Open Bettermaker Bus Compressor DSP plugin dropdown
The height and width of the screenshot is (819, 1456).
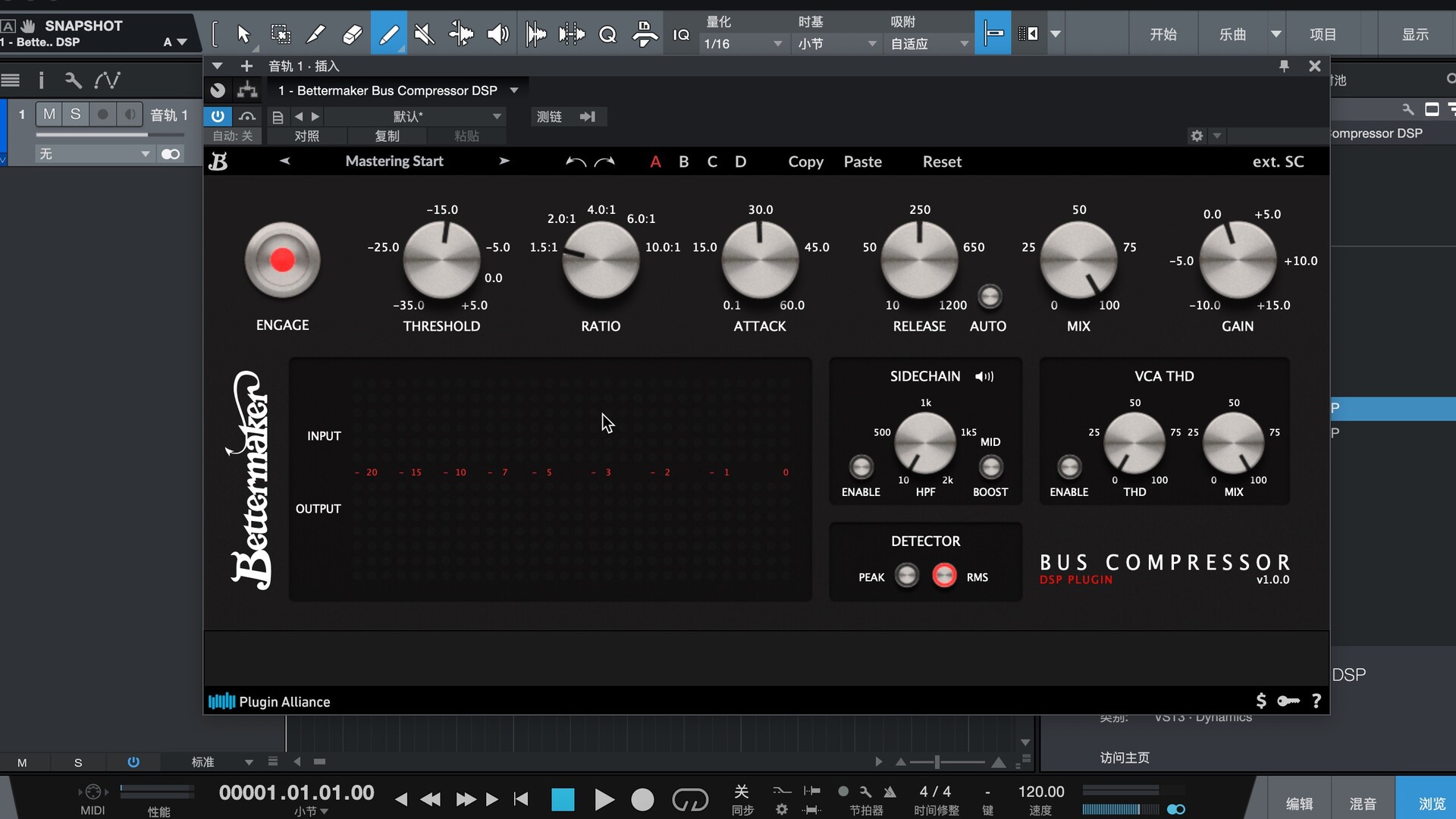tap(514, 90)
